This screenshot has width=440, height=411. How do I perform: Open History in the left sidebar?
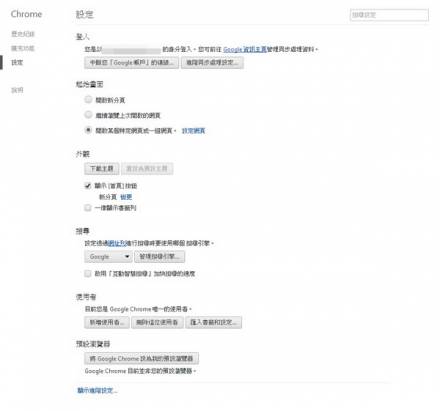23,34
